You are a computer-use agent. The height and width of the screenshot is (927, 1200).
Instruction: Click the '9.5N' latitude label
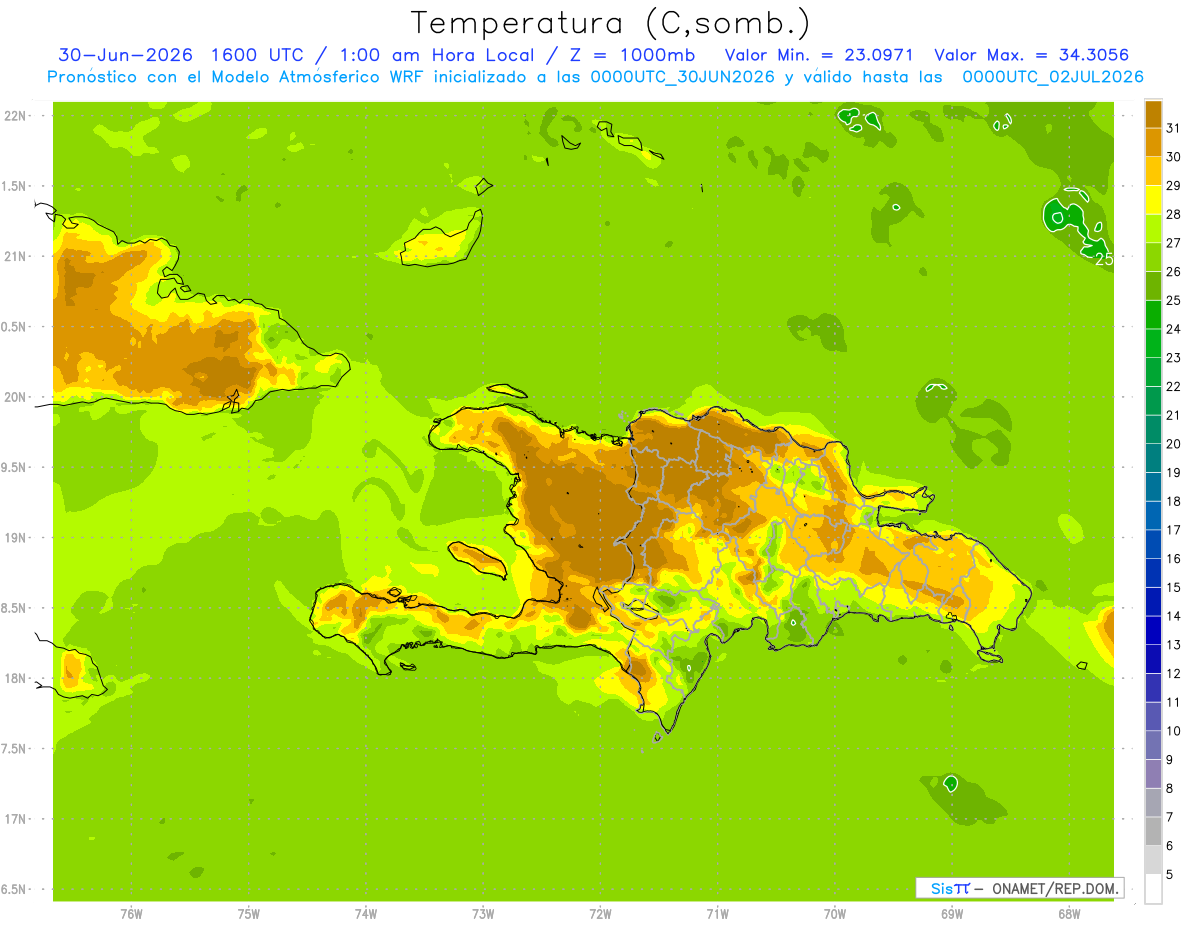click(14, 468)
